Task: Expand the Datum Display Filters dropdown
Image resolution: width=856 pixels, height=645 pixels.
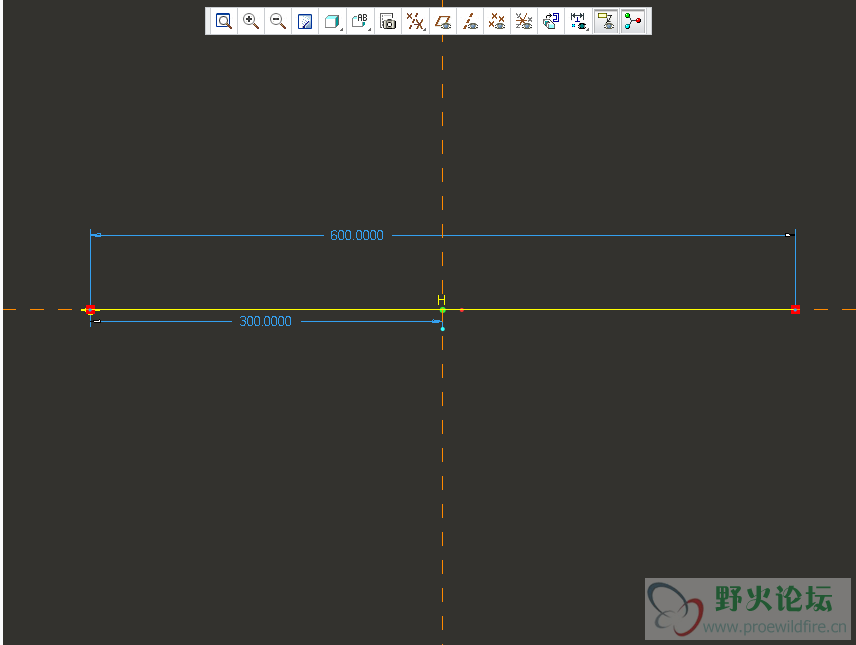Action: 415,21
